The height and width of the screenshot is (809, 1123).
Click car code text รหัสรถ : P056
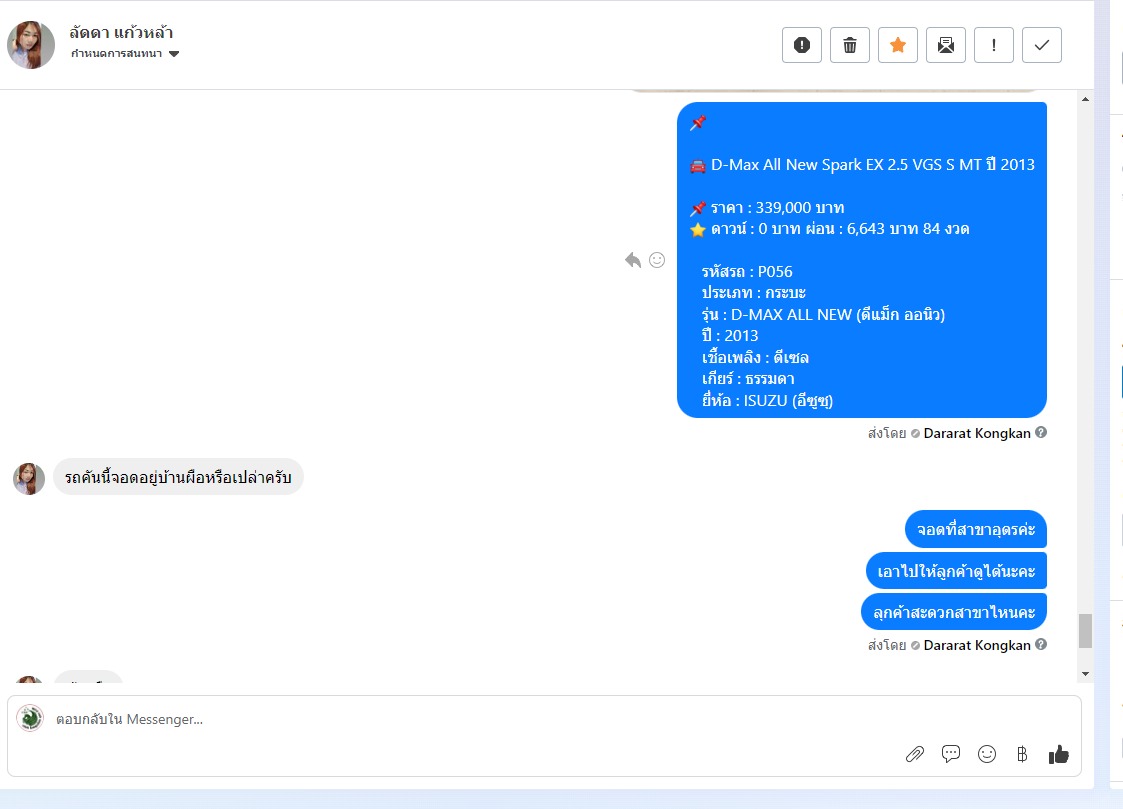(x=747, y=271)
